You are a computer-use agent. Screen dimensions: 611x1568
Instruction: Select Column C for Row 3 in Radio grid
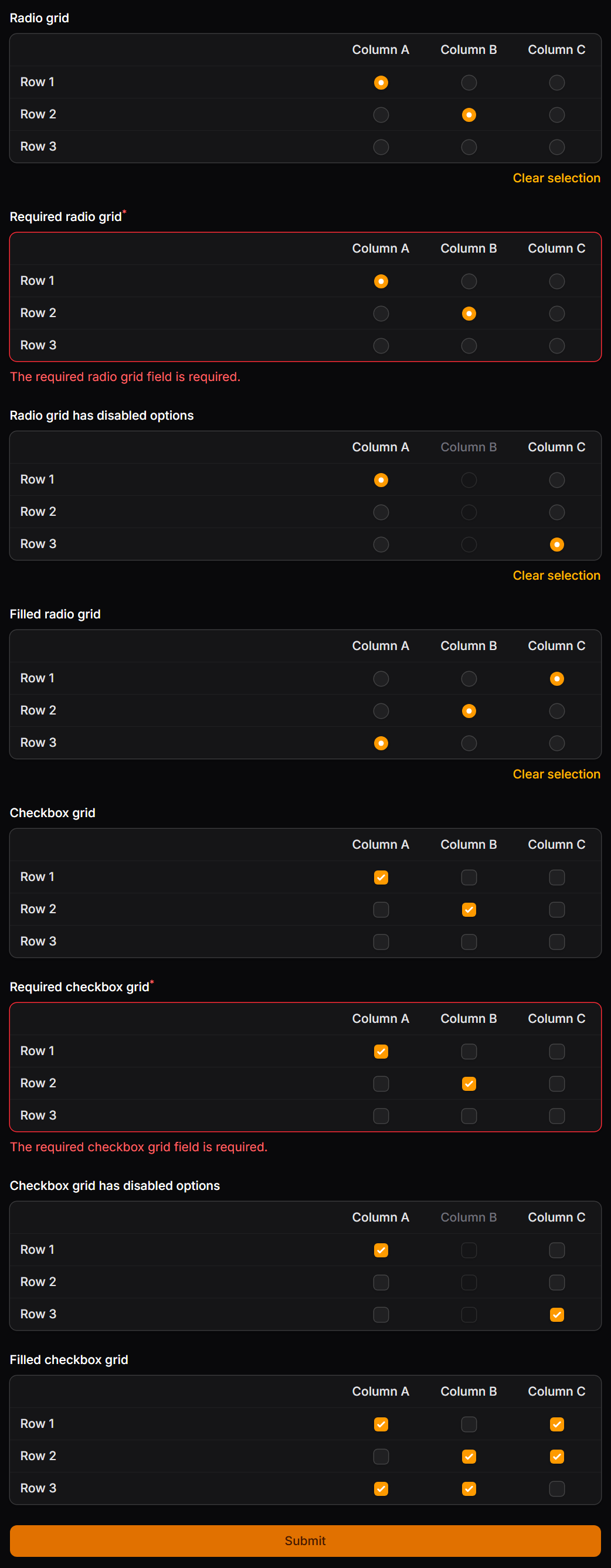[556, 146]
